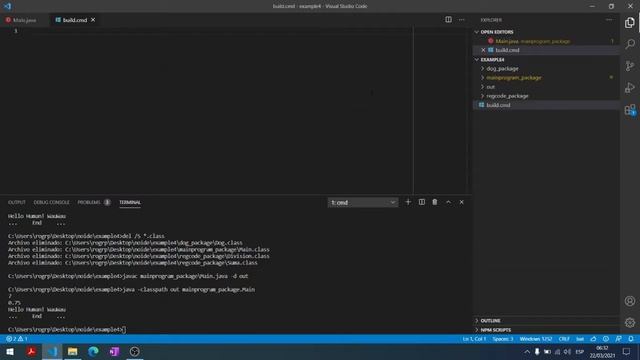The width and height of the screenshot is (640, 360).
Task: Close build.cmd in Open Editors list
Action: click(x=483, y=50)
